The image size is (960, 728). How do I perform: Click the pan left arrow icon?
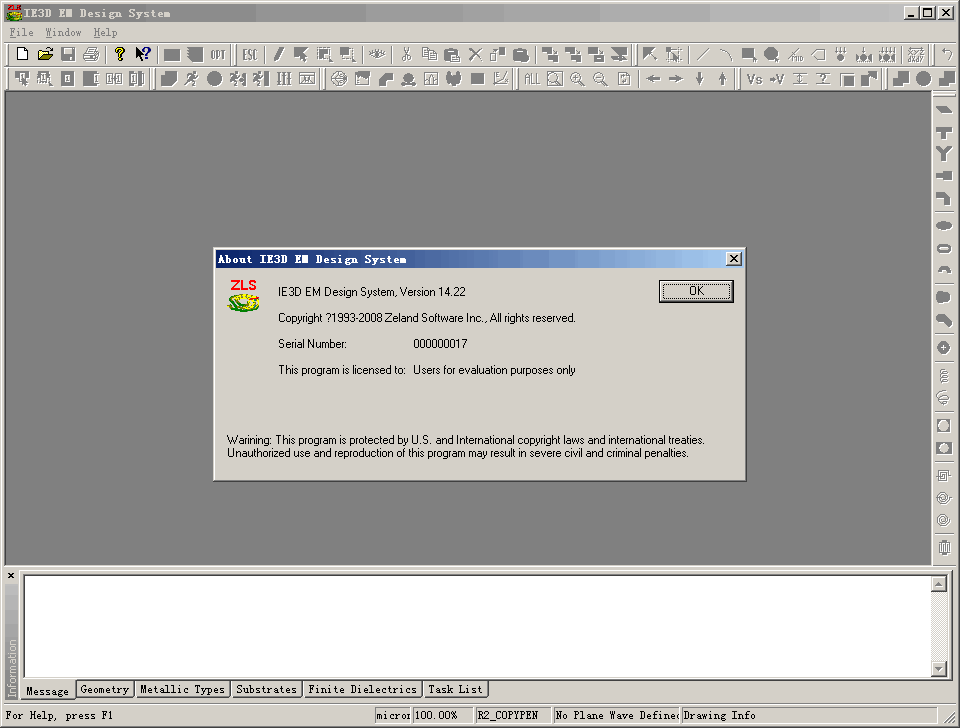click(653, 79)
